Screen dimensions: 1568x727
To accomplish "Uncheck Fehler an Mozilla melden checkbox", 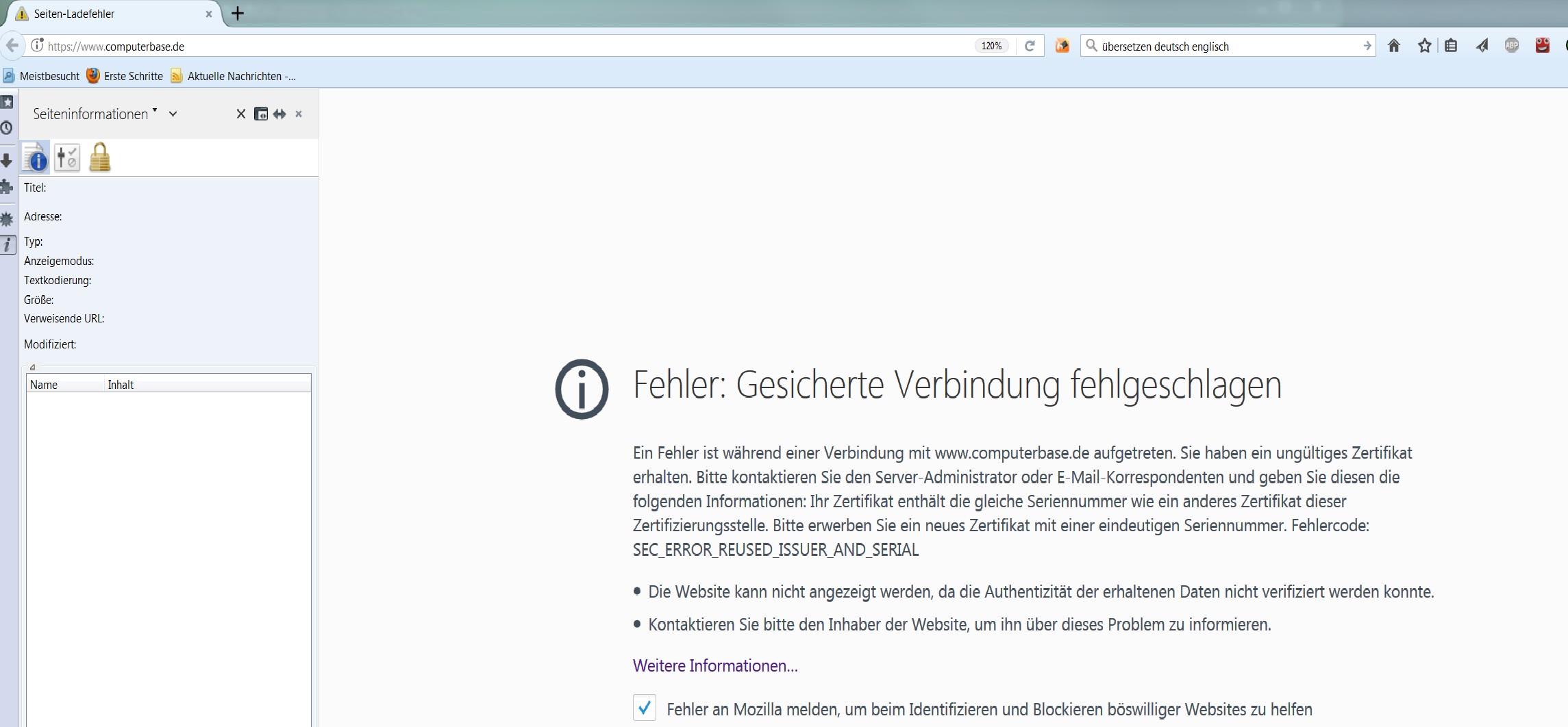I will point(645,708).
